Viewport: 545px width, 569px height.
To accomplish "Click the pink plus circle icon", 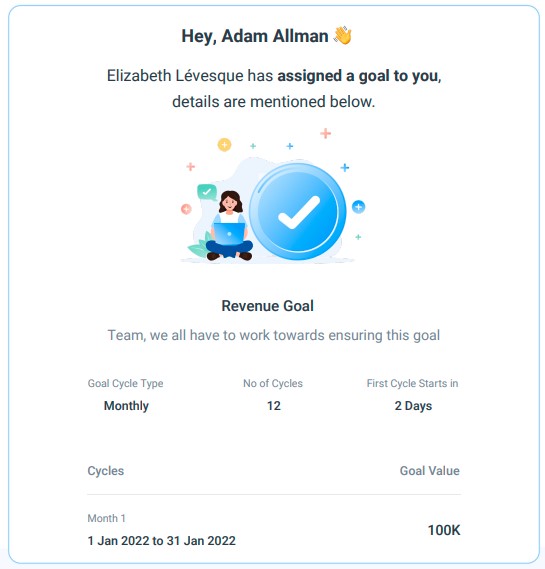I will 186,209.
